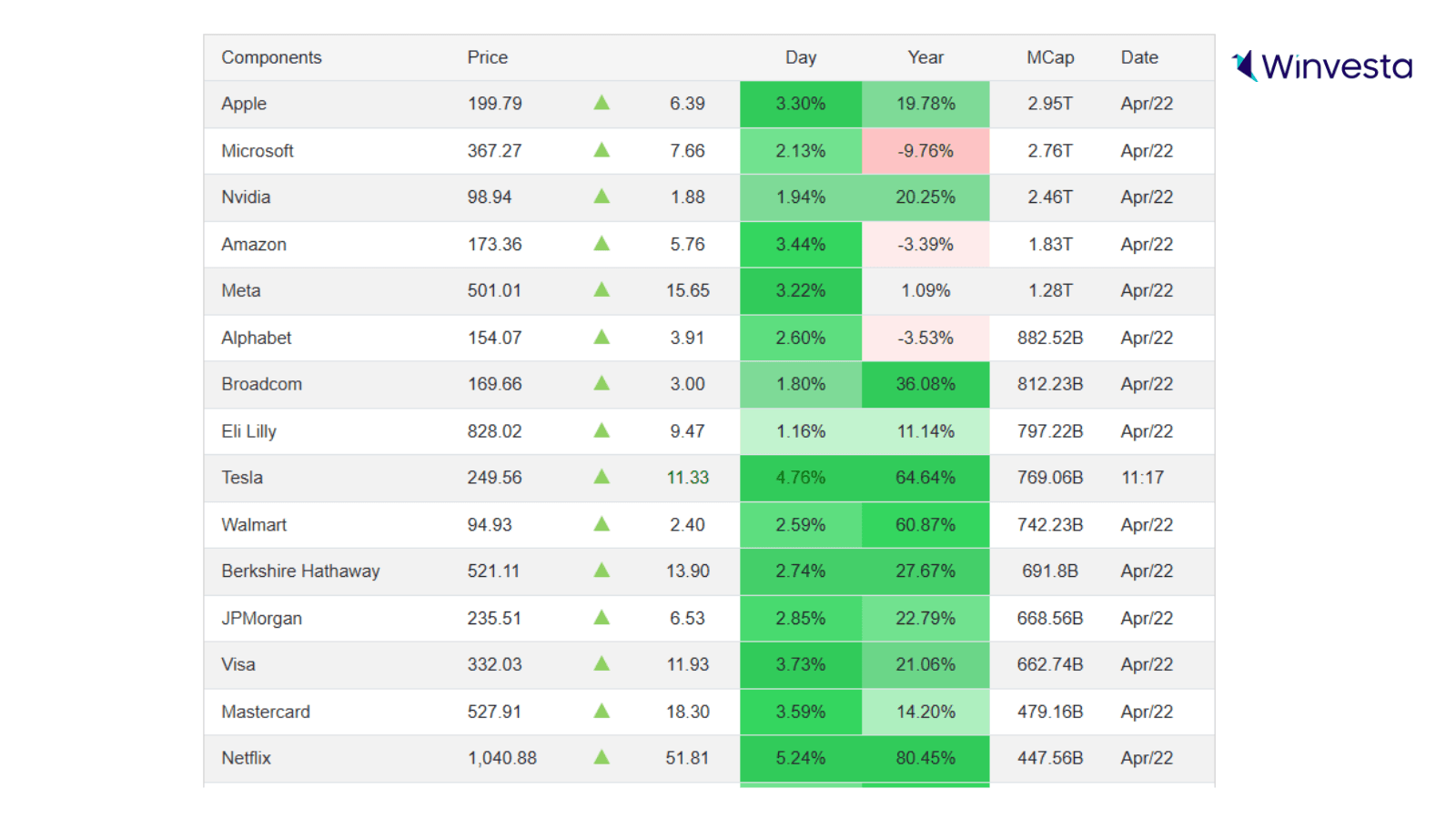Open the Berkshire Hathaway component link
1456x819 pixels.
pyautogui.click(x=300, y=571)
